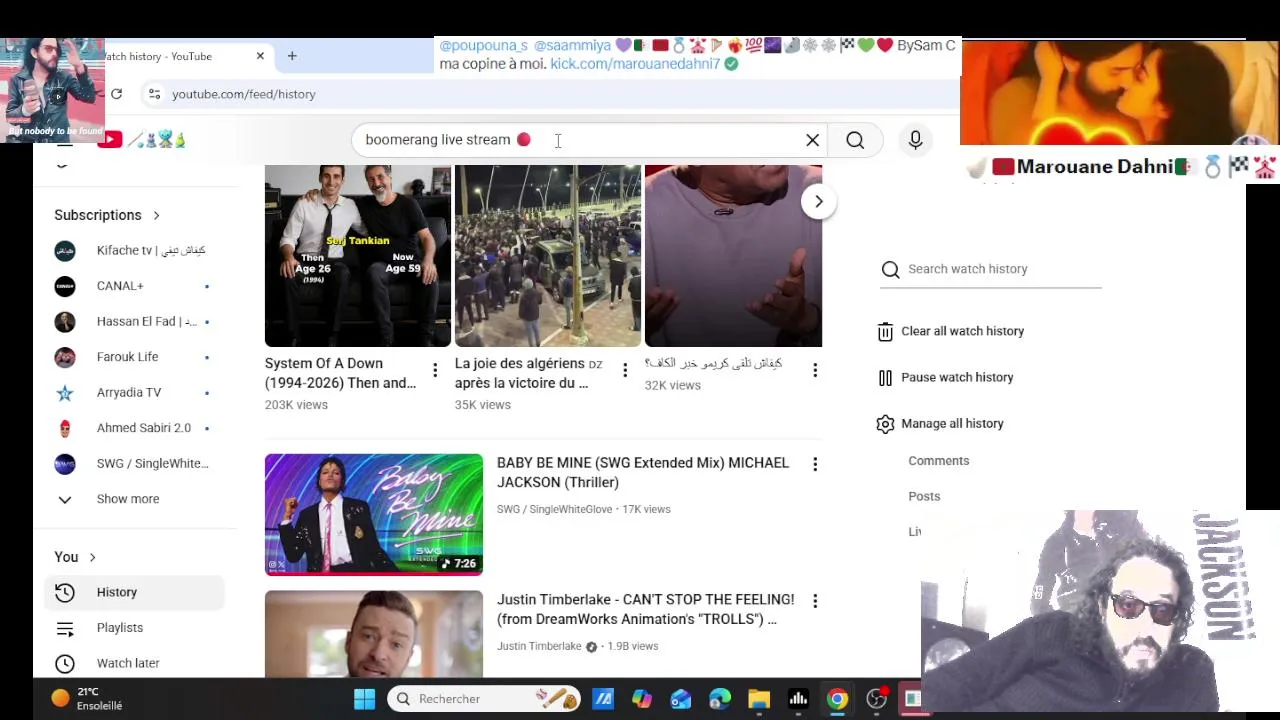Open Kifache tv subscription channel
Screen dimensions: 1280x720
[134, 250]
